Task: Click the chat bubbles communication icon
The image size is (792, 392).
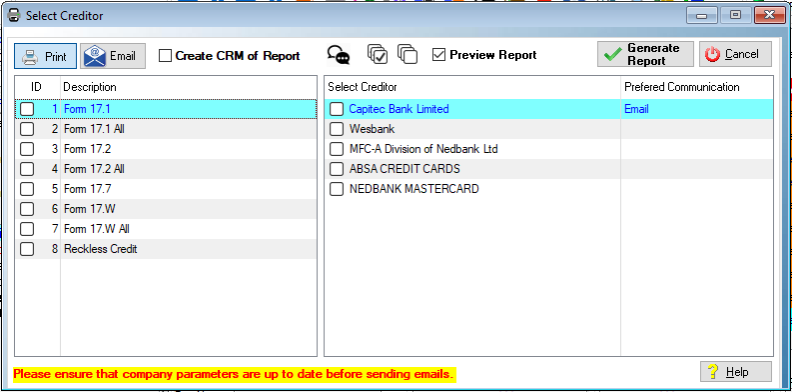Action: click(338, 55)
